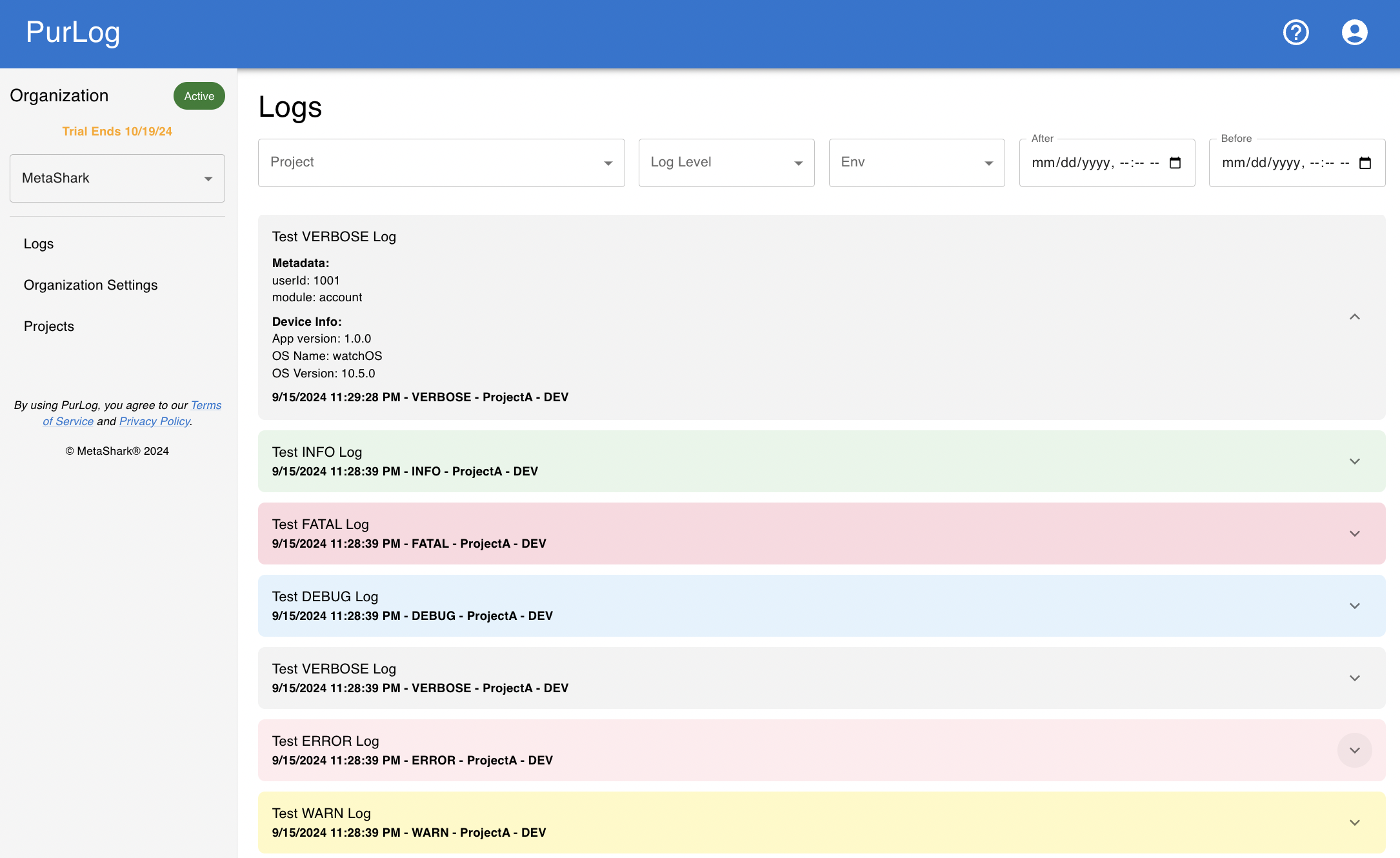Image resolution: width=1400 pixels, height=858 pixels.
Task: Expand the Test DEBUG Log chevron
Action: click(x=1354, y=606)
